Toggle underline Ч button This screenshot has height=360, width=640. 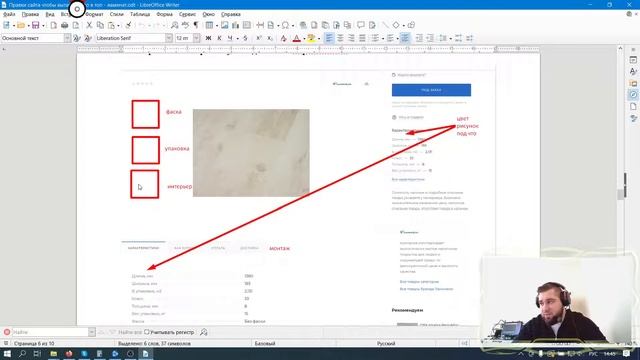230,38
